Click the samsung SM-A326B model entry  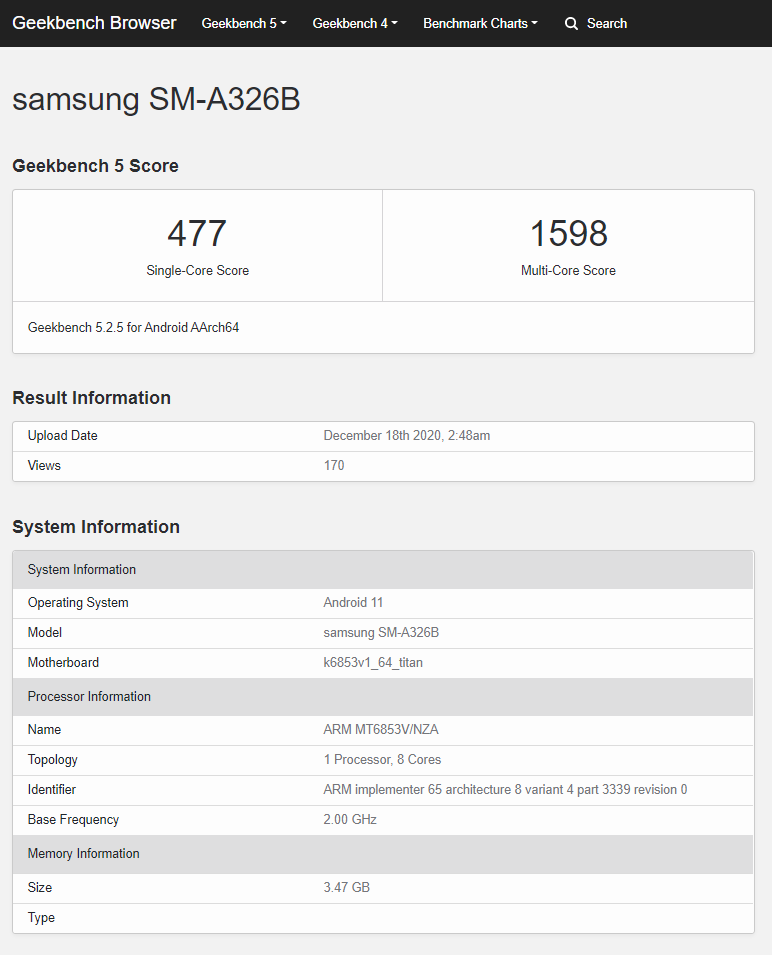381,632
